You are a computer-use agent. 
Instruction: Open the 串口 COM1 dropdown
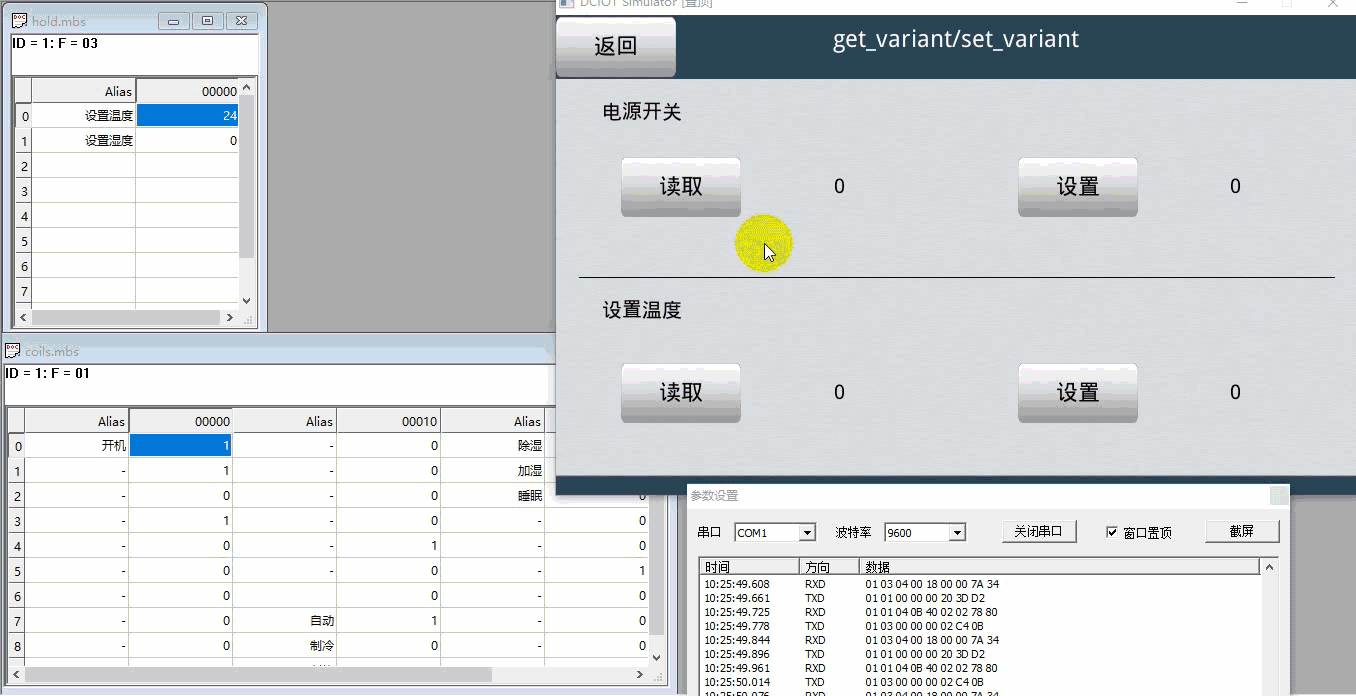(808, 533)
